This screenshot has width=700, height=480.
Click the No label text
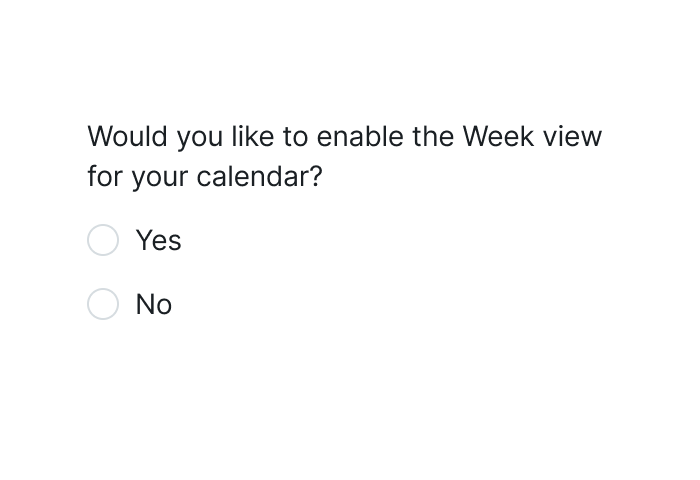click(154, 304)
